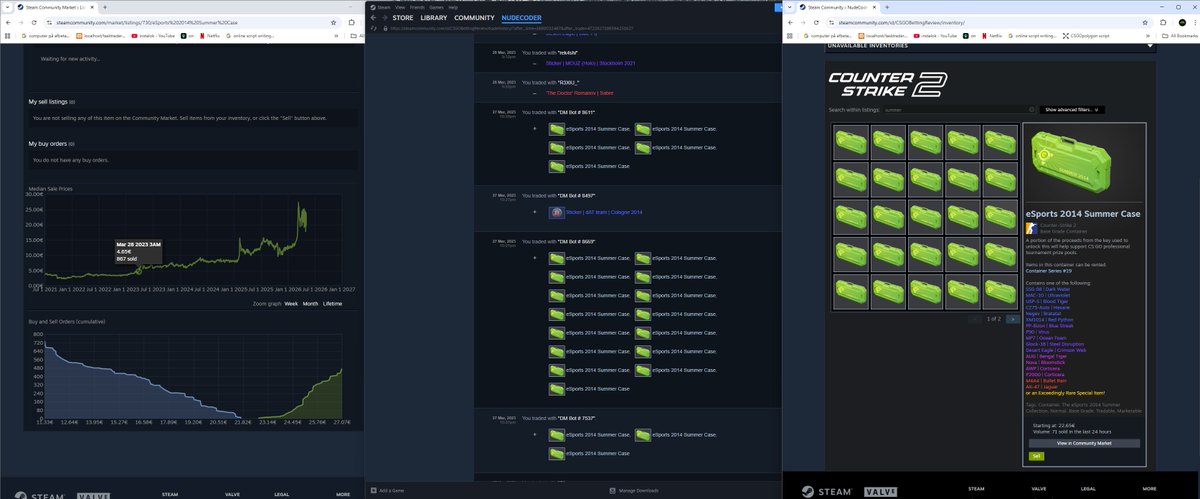Open M4A4 | Bullet Rain item link
Viewport: 1200px width, 499px height.
click(1046, 381)
